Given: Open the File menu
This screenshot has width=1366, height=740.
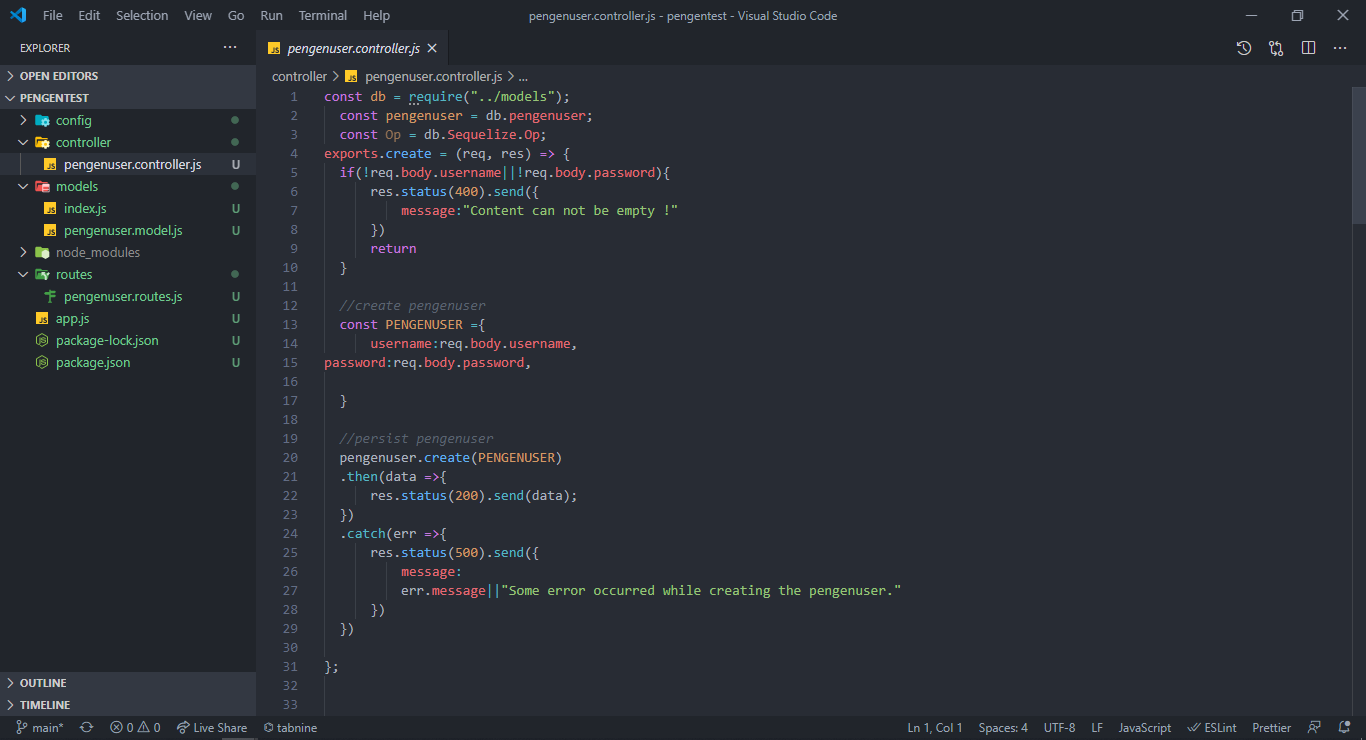Looking at the screenshot, I should 53,15.
